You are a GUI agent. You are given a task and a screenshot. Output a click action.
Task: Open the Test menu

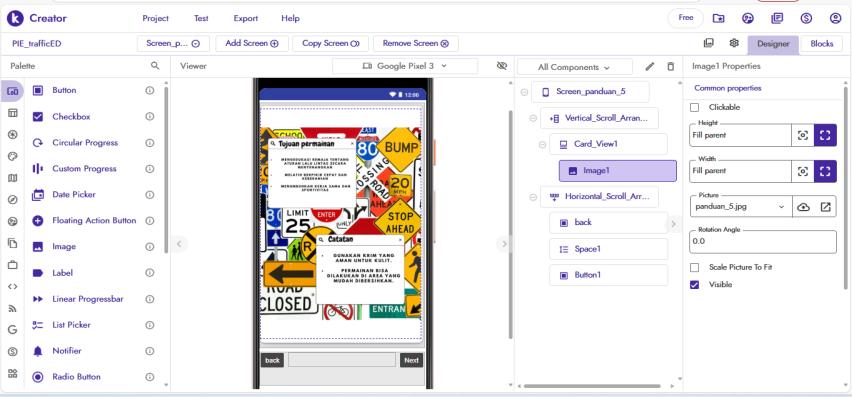point(201,18)
